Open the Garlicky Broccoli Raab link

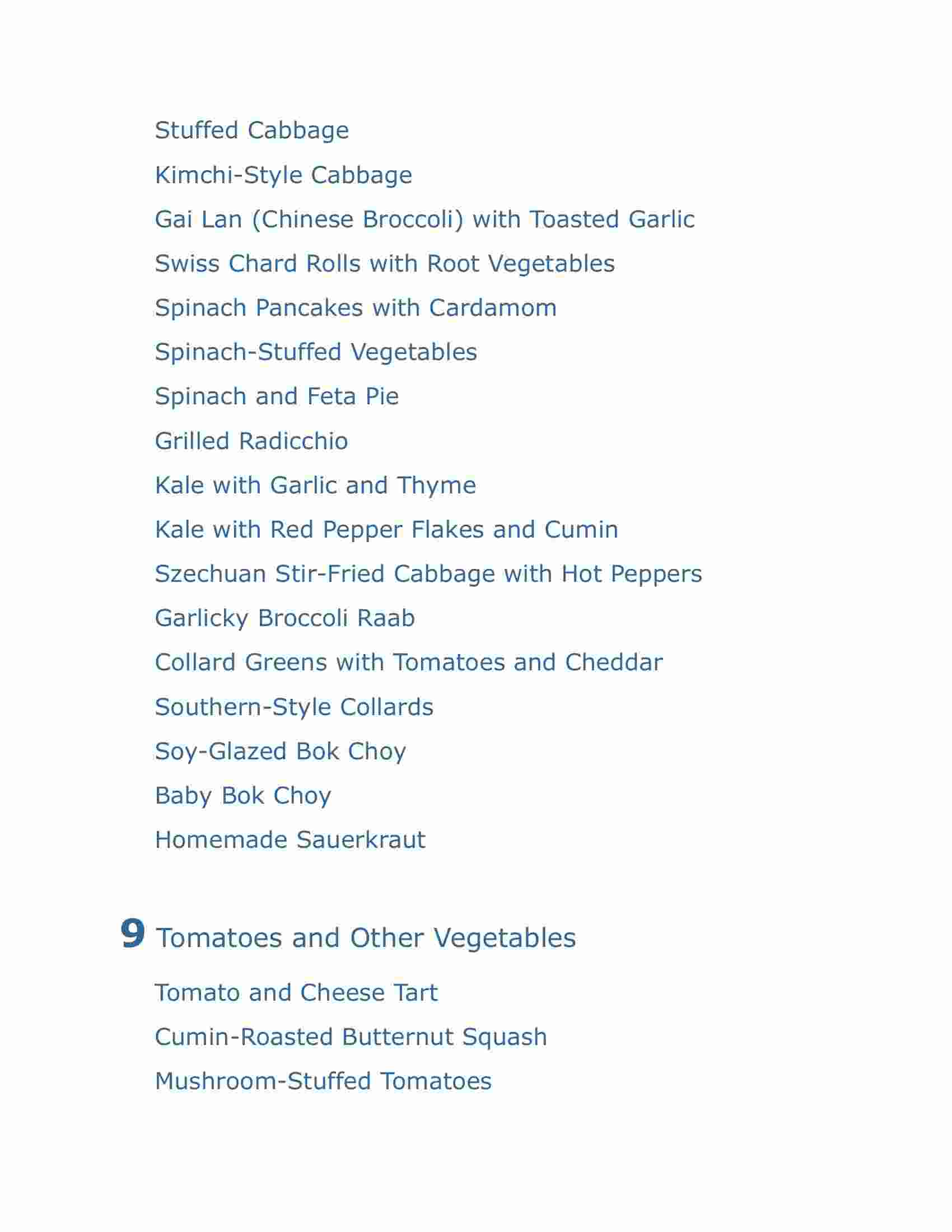point(285,618)
